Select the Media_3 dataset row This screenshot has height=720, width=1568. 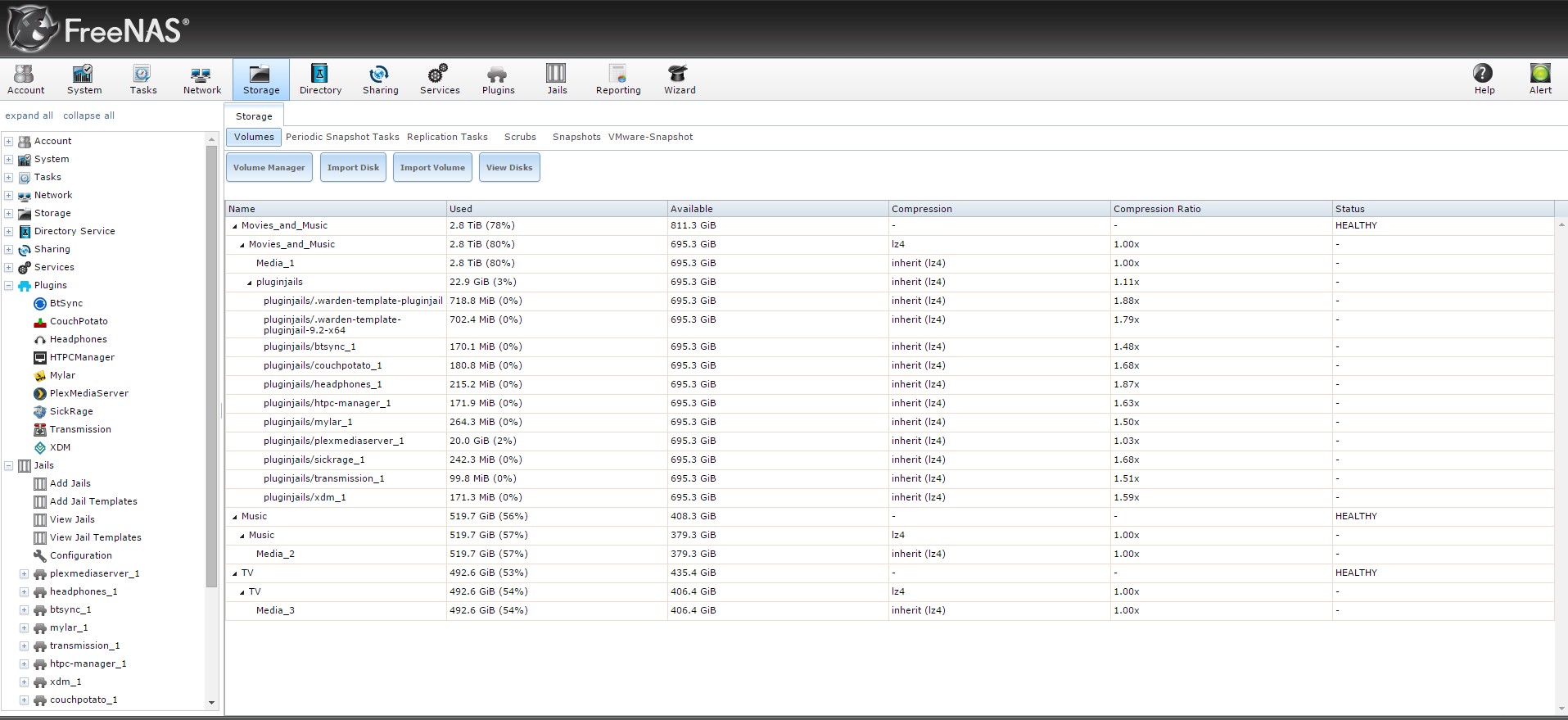click(x=889, y=610)
